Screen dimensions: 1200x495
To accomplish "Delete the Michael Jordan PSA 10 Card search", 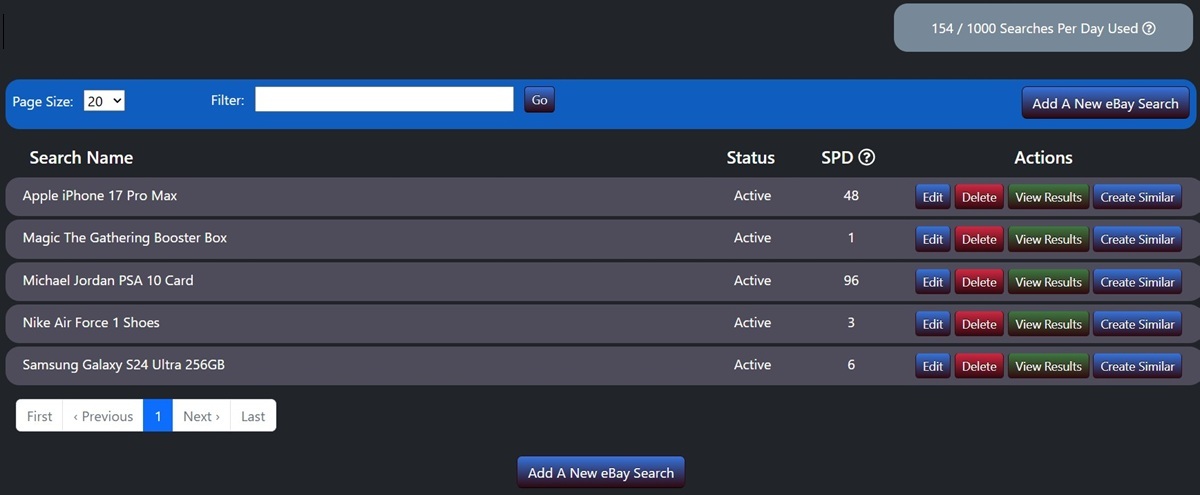I will point(979,282).
